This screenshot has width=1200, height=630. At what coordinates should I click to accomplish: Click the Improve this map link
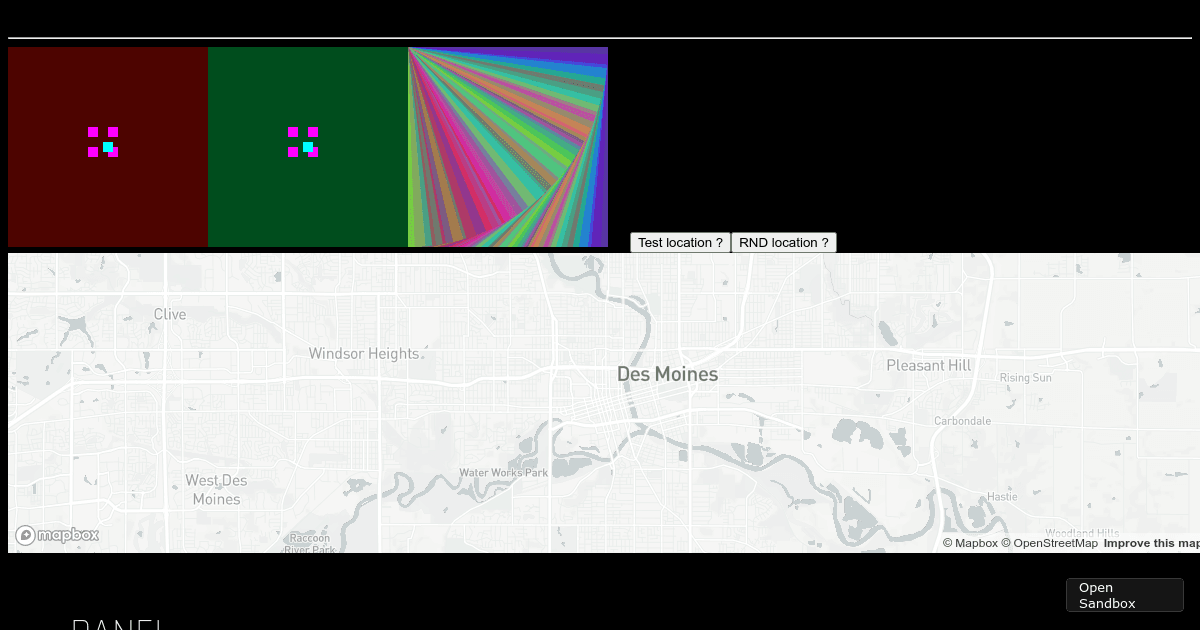click(1151, 543)
